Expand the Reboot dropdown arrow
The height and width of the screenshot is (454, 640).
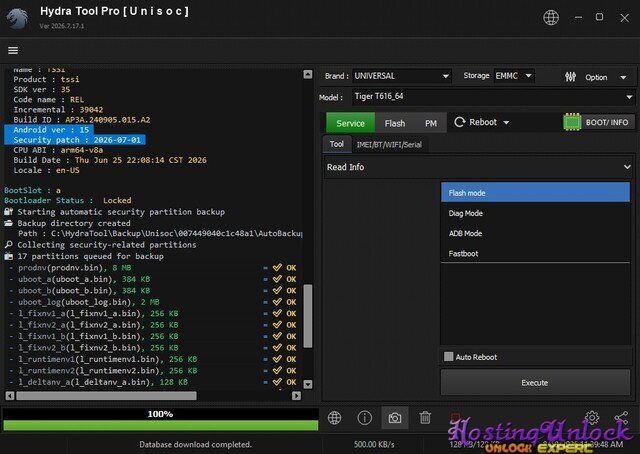[x=506, y=122]
